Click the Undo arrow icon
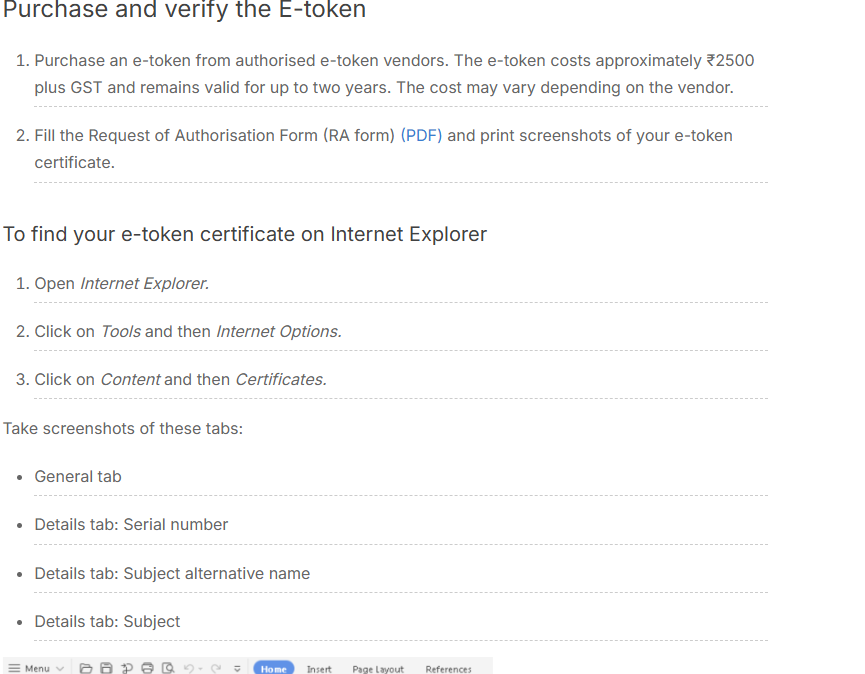 [189, 668]
